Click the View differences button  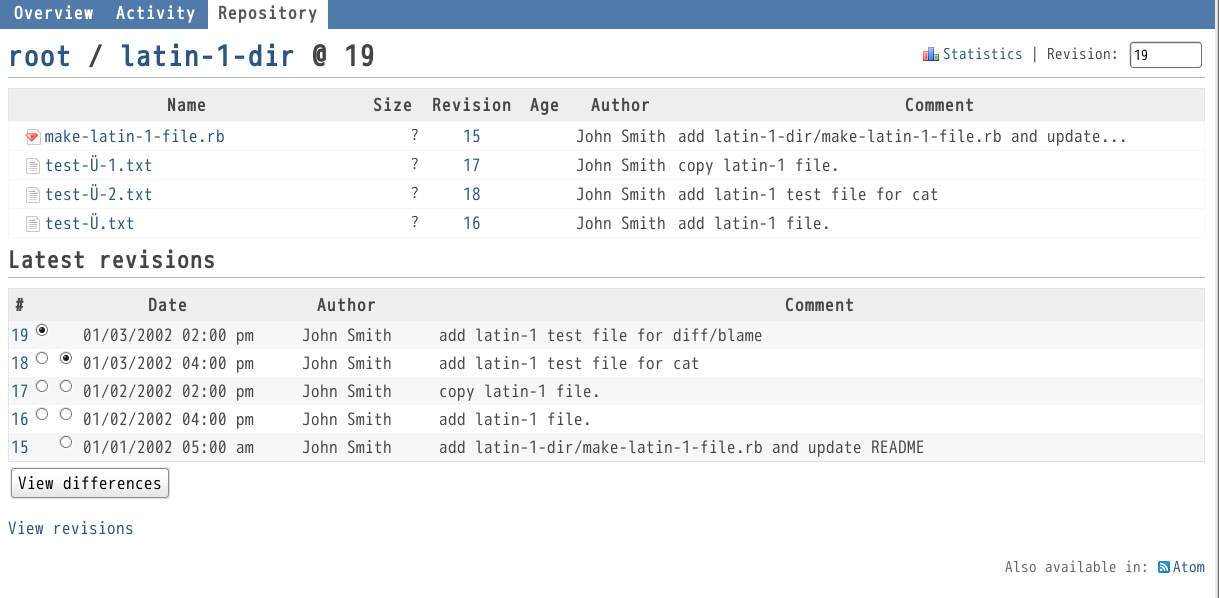(90, 483)
